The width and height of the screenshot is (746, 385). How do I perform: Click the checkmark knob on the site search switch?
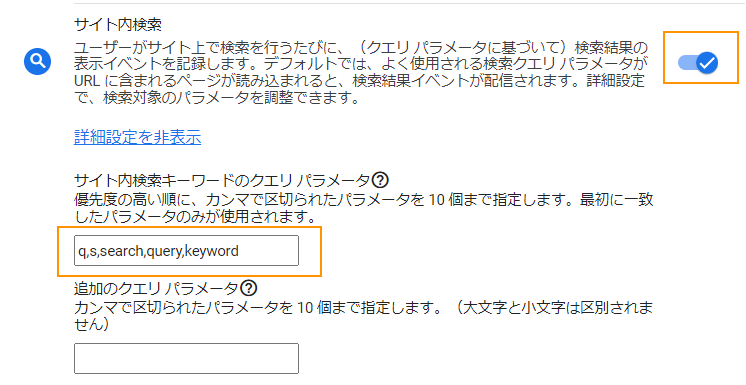(x=707, y=62)
